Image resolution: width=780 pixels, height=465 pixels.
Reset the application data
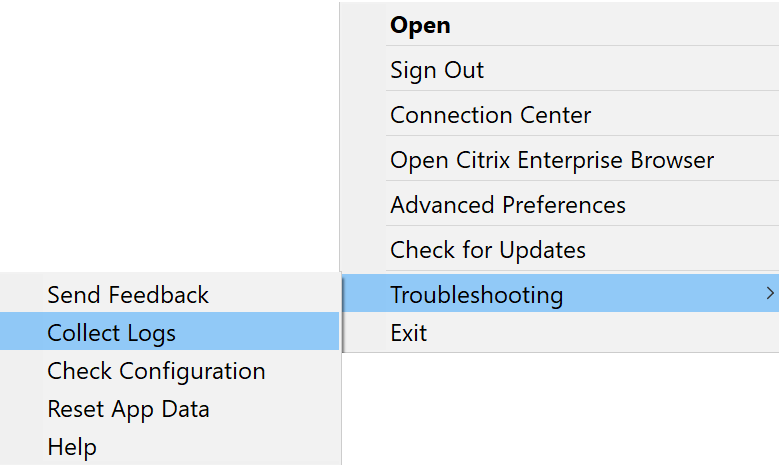(x=128, y=409)
